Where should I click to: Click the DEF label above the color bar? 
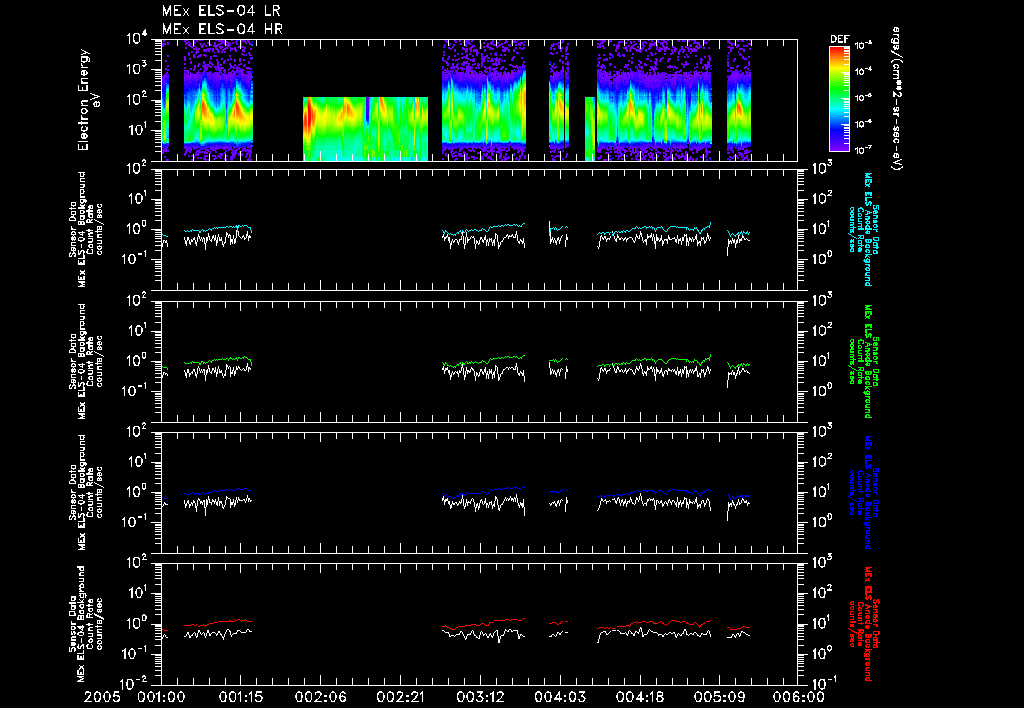coord(839,39)
